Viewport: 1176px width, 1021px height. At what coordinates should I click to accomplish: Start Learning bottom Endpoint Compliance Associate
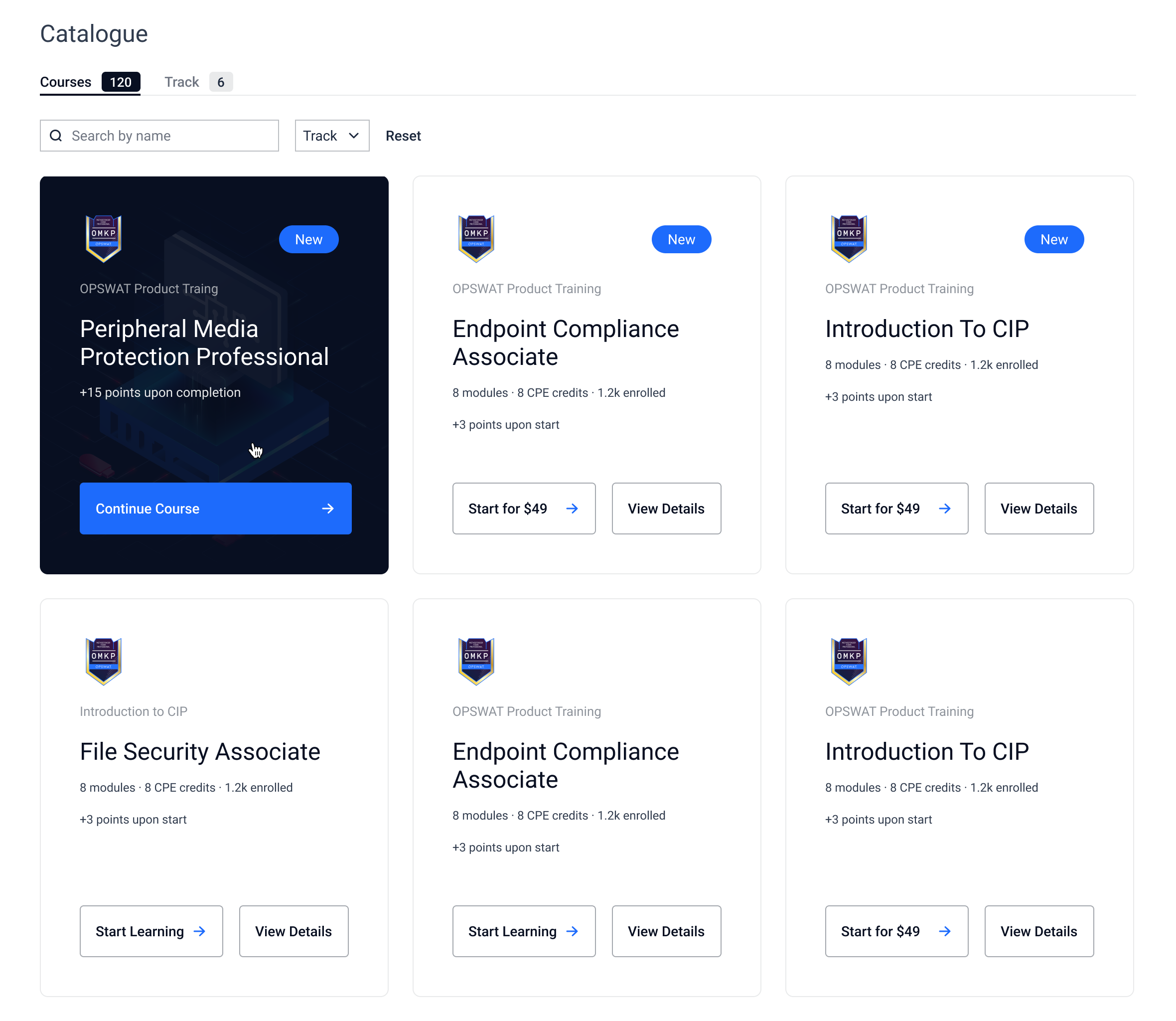(x=524, y=932)
